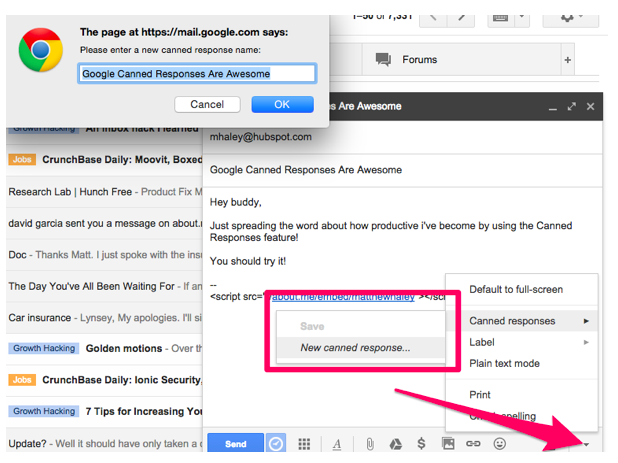
Task: Open the send later clock icon
Action: pos(275,444)
